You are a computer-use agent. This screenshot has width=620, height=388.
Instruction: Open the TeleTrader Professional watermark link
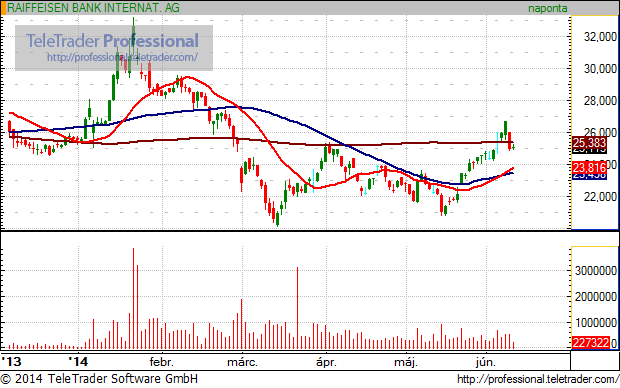(122, 57)
